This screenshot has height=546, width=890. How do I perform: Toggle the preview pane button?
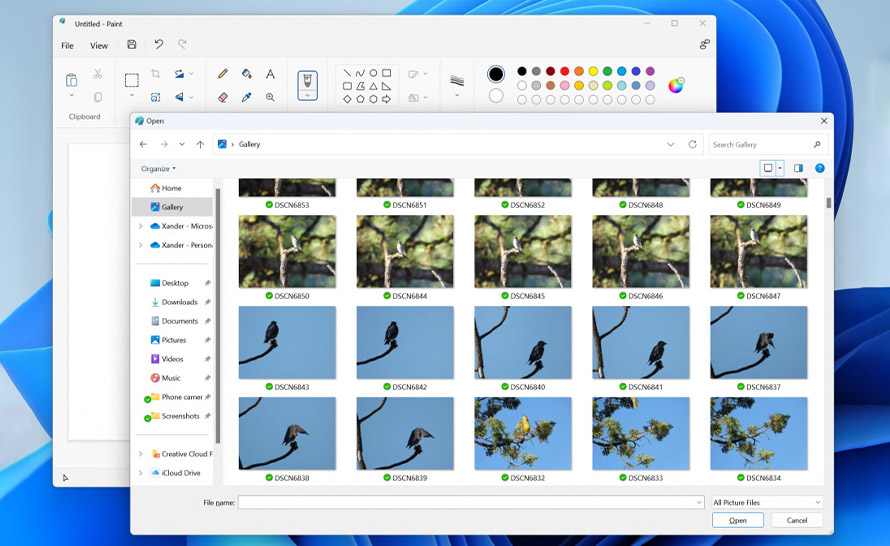(799, 168)
